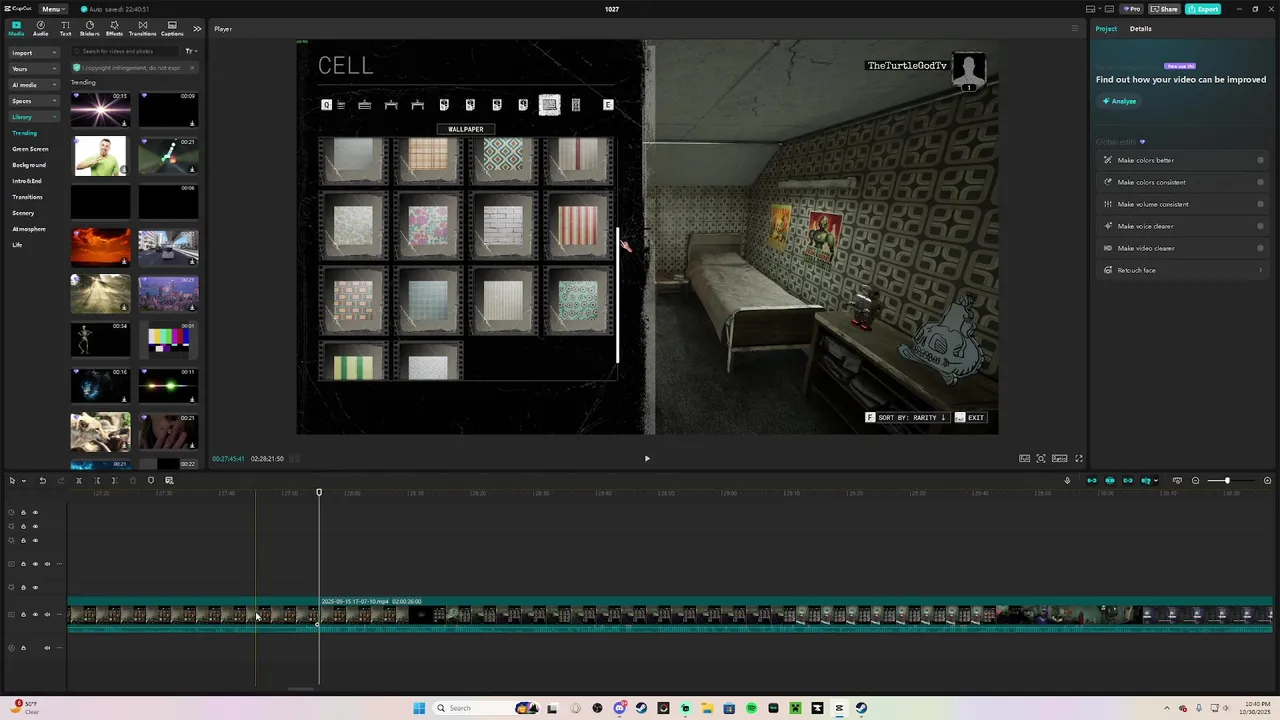Toggle timeline auto snapping
This screenshot has height=720, width=1280.
pos(1110,481)
